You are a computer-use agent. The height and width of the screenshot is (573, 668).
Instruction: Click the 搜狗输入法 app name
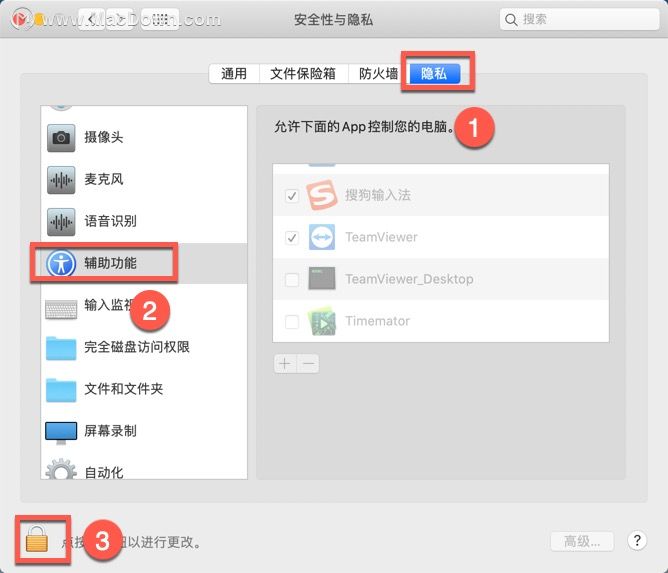tap(377, 195)
